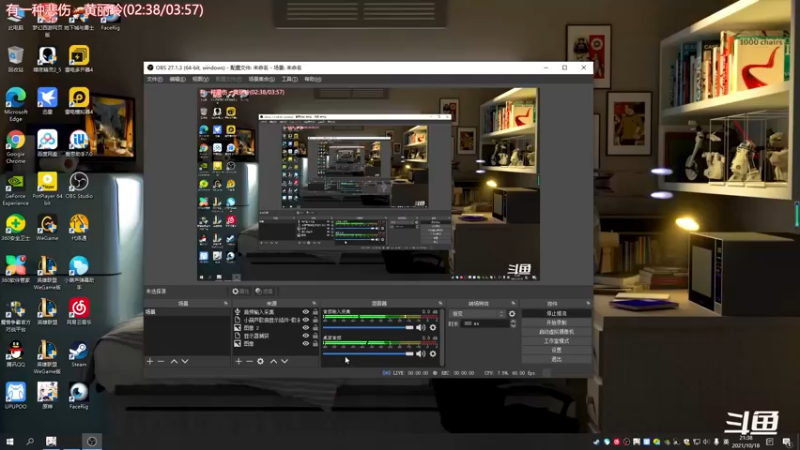Screen dimensions: 800x450
Task: Click the 工作室模式 studio mode button
Action: tap(556, 341)
